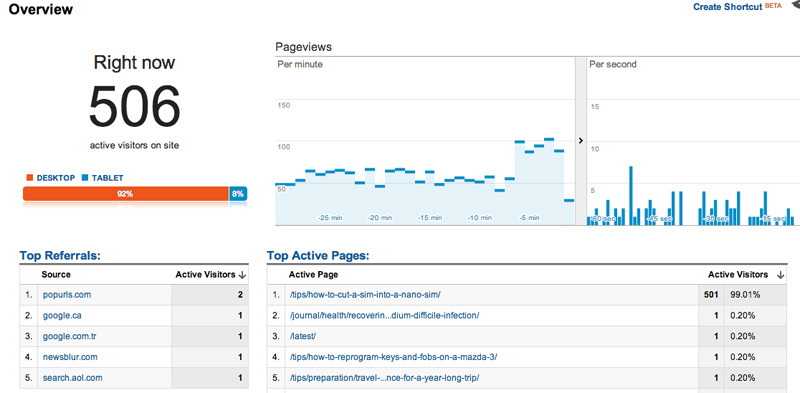This screenshot has height=393, width=800.
Task: Click the 501 visitors cell
Action: coord(711,295)
